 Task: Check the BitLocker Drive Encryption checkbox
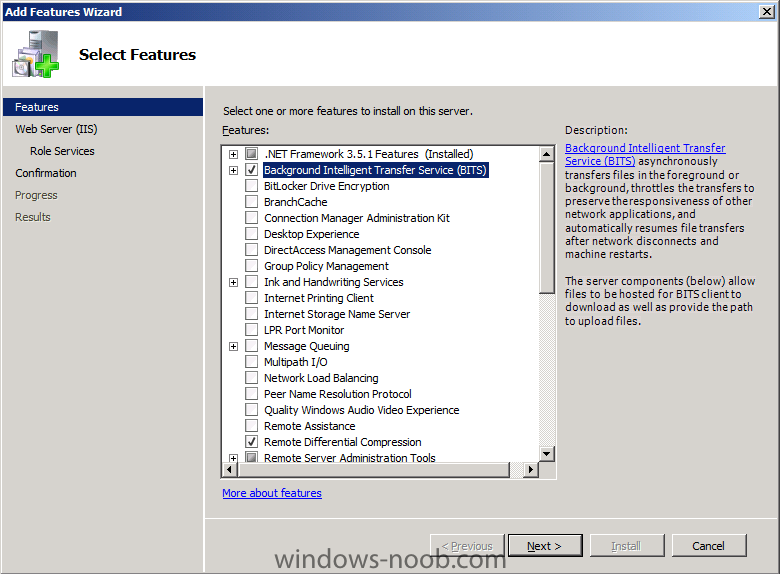pos(252,186)
